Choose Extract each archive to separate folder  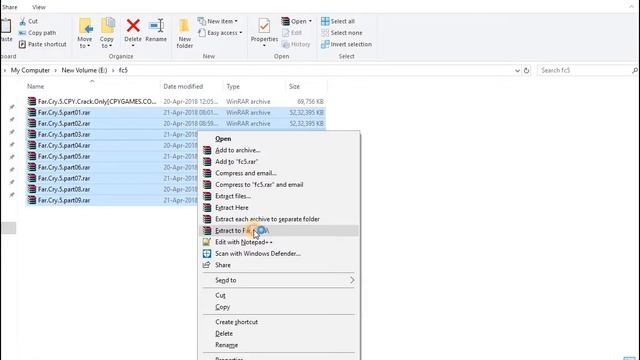(x=279, y=219)
